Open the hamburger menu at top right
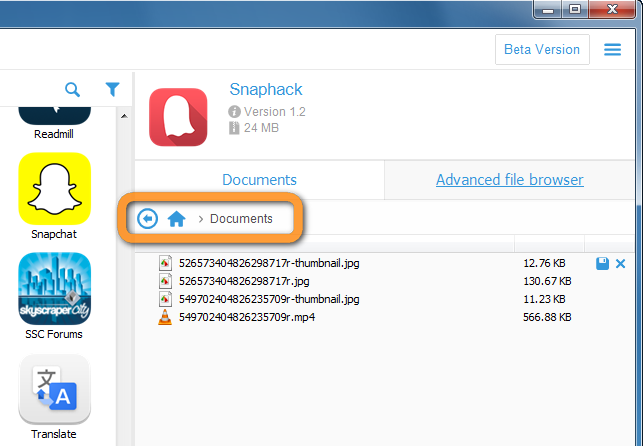643x446 pixels. pos(612,50)
